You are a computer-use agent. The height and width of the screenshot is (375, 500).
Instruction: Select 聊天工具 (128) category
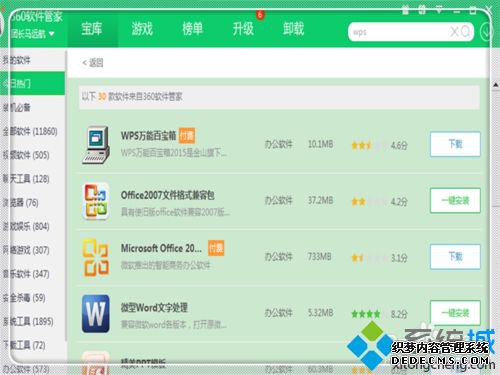click(x=32, y=179)
